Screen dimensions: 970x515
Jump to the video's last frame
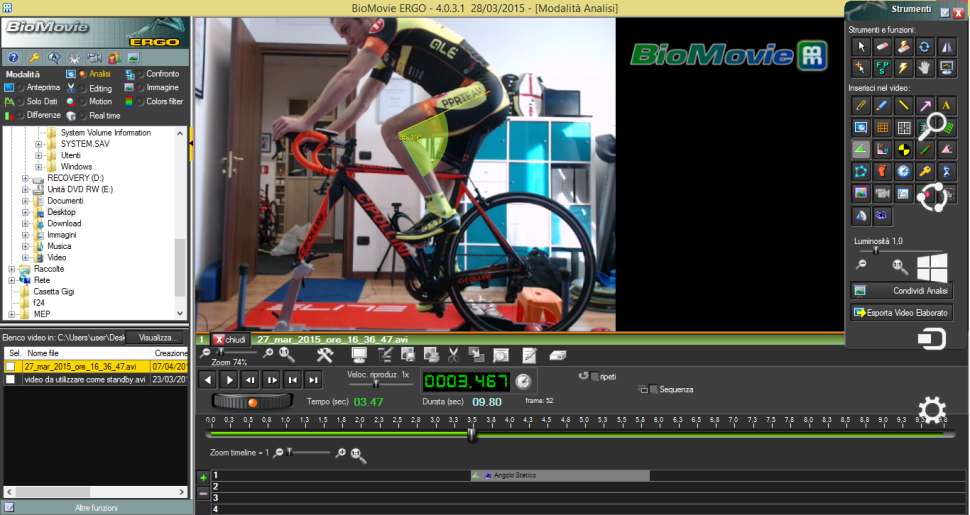314,380
